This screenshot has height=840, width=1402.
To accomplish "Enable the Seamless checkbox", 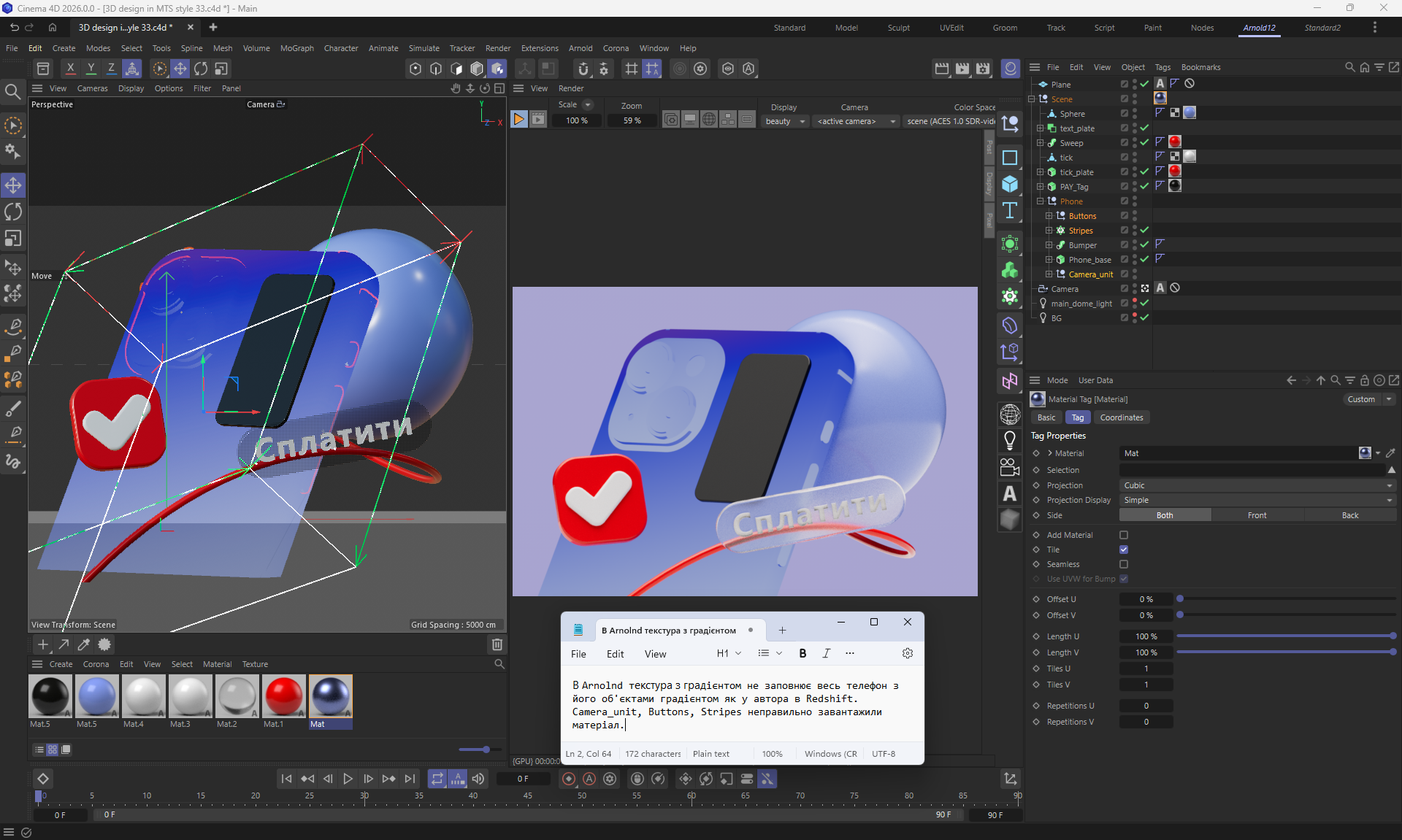I will (x=1124, y=564).
